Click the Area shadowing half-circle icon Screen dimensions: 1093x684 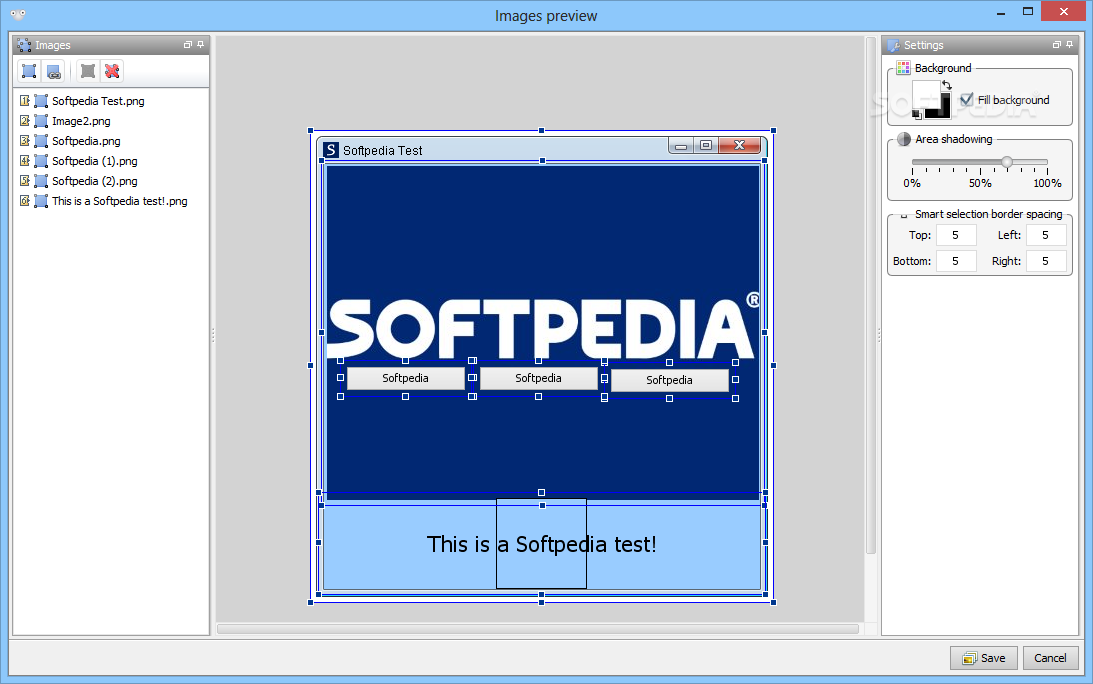point(904,139)
